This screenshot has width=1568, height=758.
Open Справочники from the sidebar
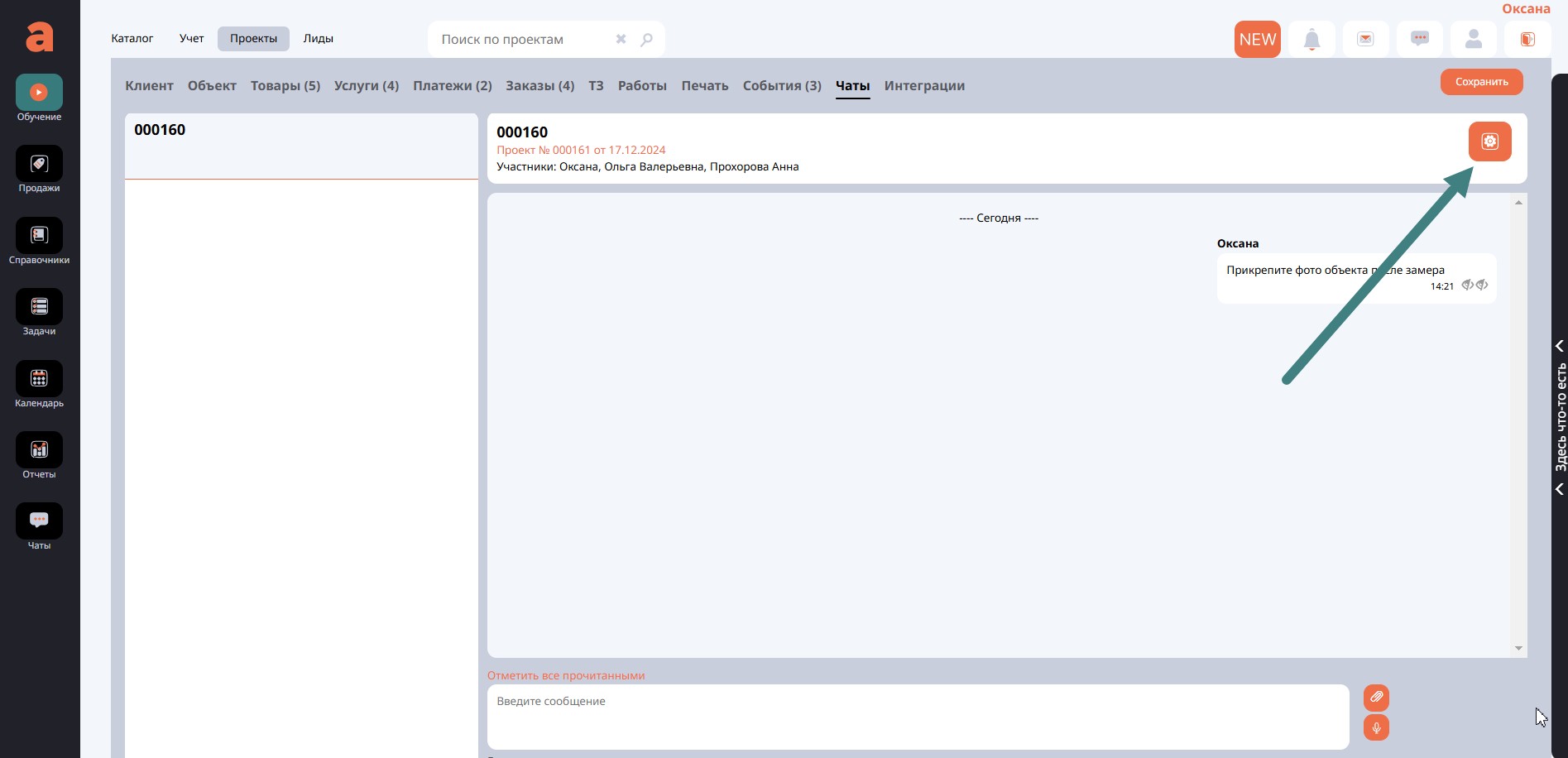pos(39,236)
